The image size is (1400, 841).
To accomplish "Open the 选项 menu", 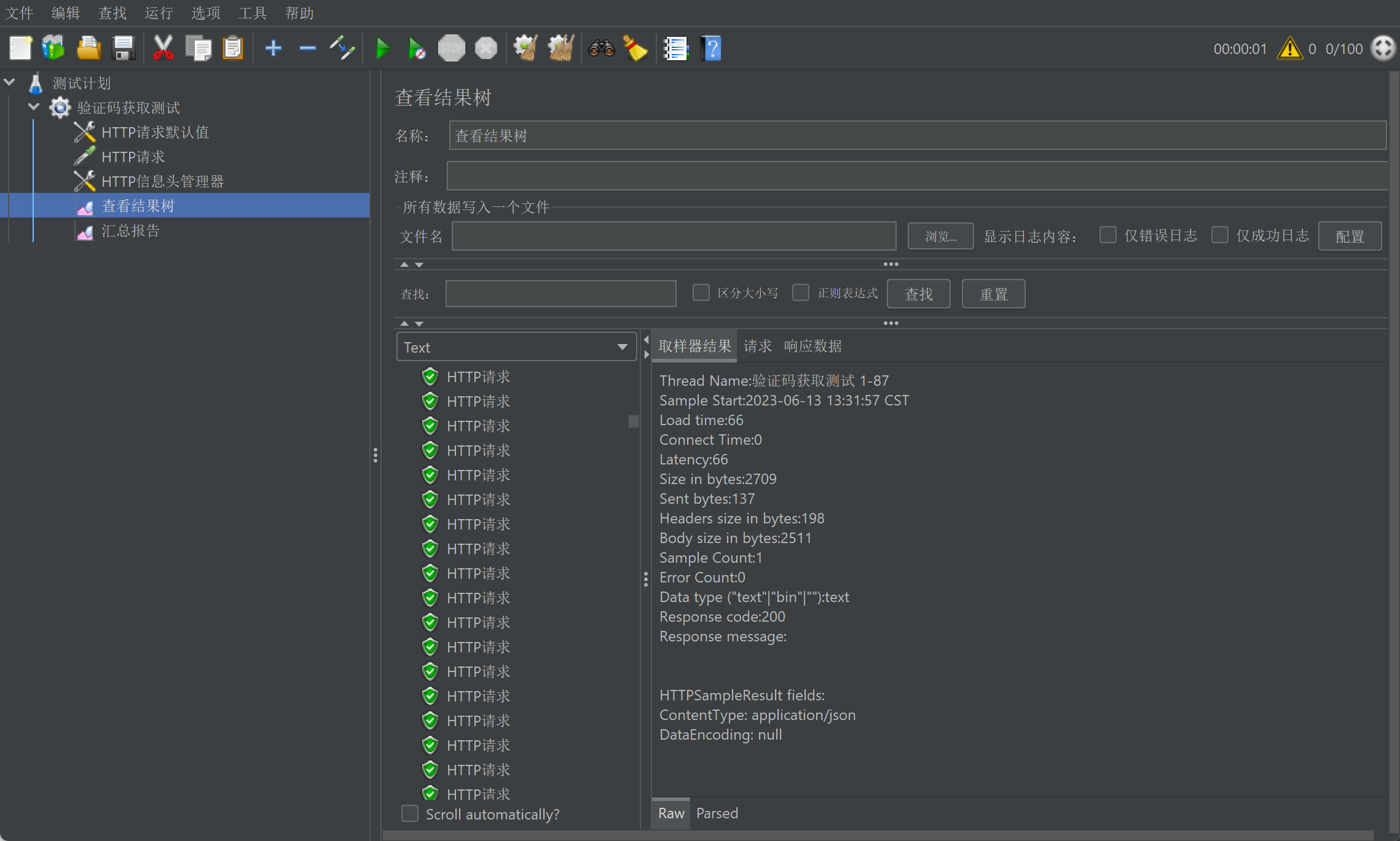I will point(206,13).
